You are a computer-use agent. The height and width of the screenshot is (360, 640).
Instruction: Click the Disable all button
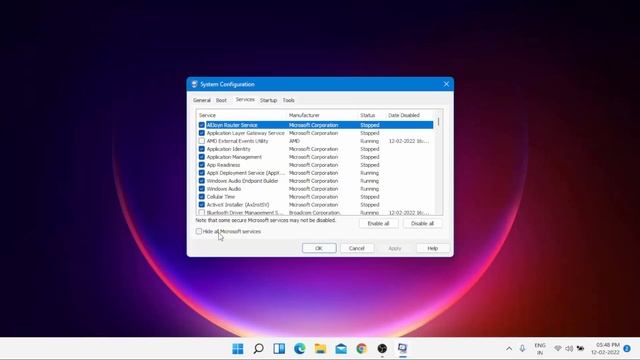point(422,224)
